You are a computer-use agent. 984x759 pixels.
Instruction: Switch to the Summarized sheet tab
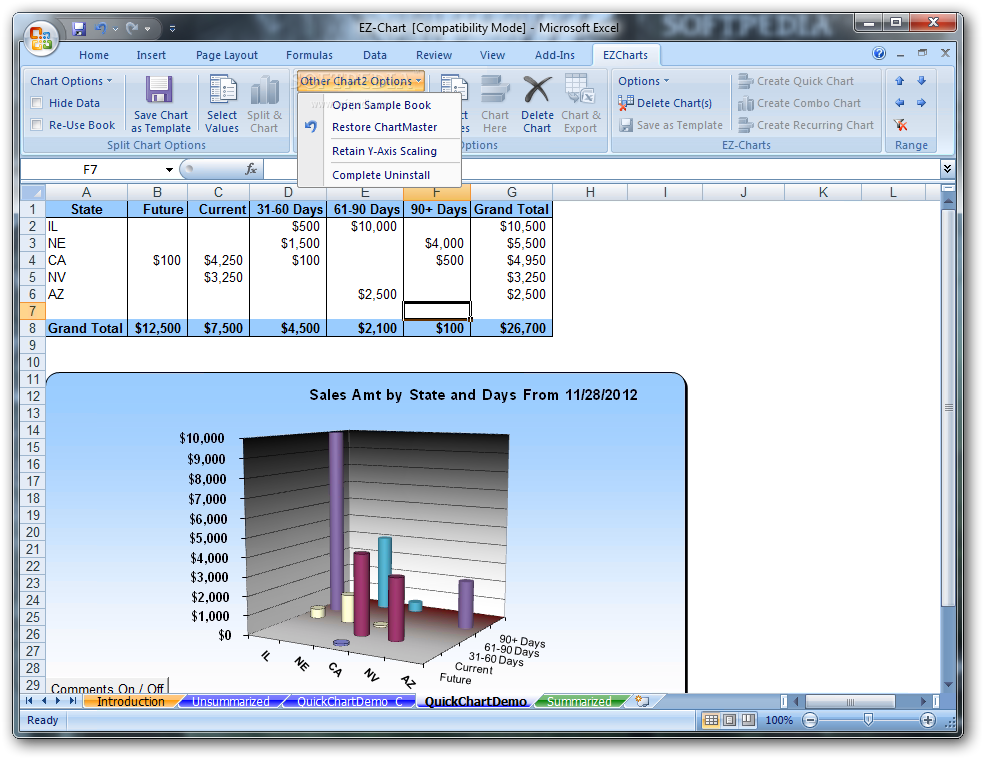(579, 701)
